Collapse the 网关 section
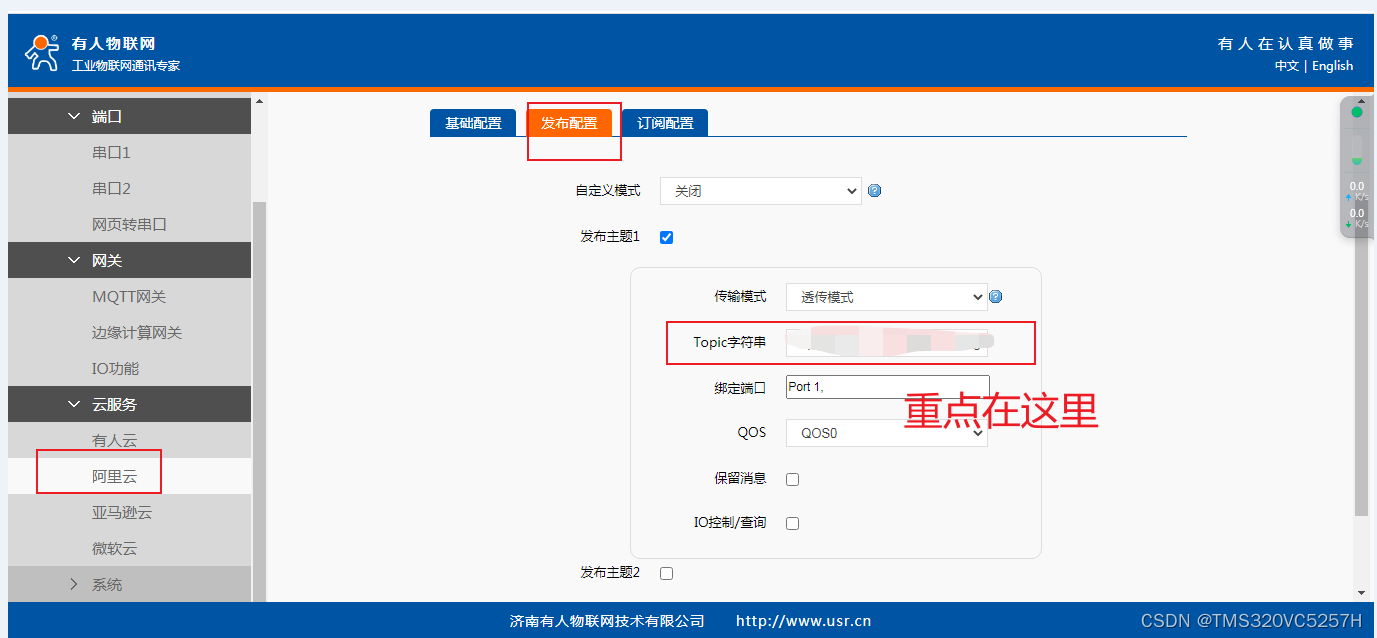This screenshot has height=638, width=1377. [x=129, y=260]
